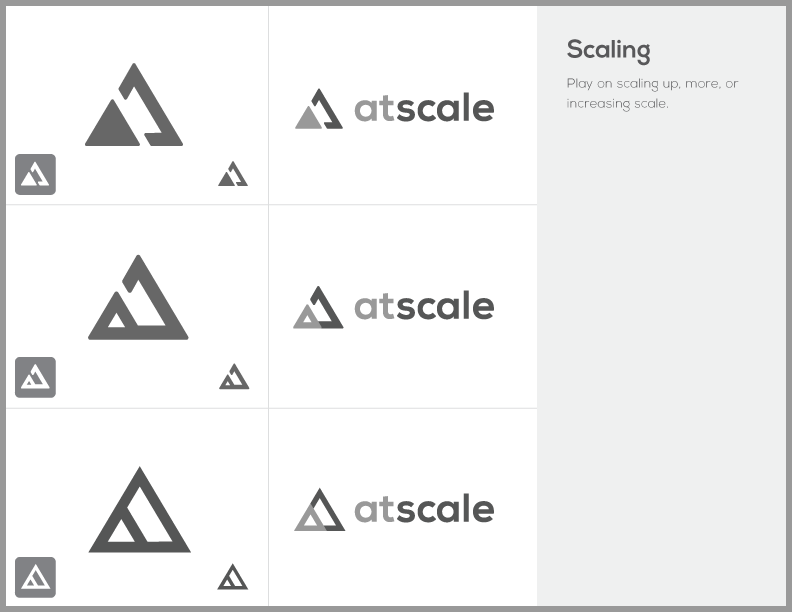Click the small dark logo in middle row
Image resolution: width=792 pixels, height=612 pixels.
(234, 376)
